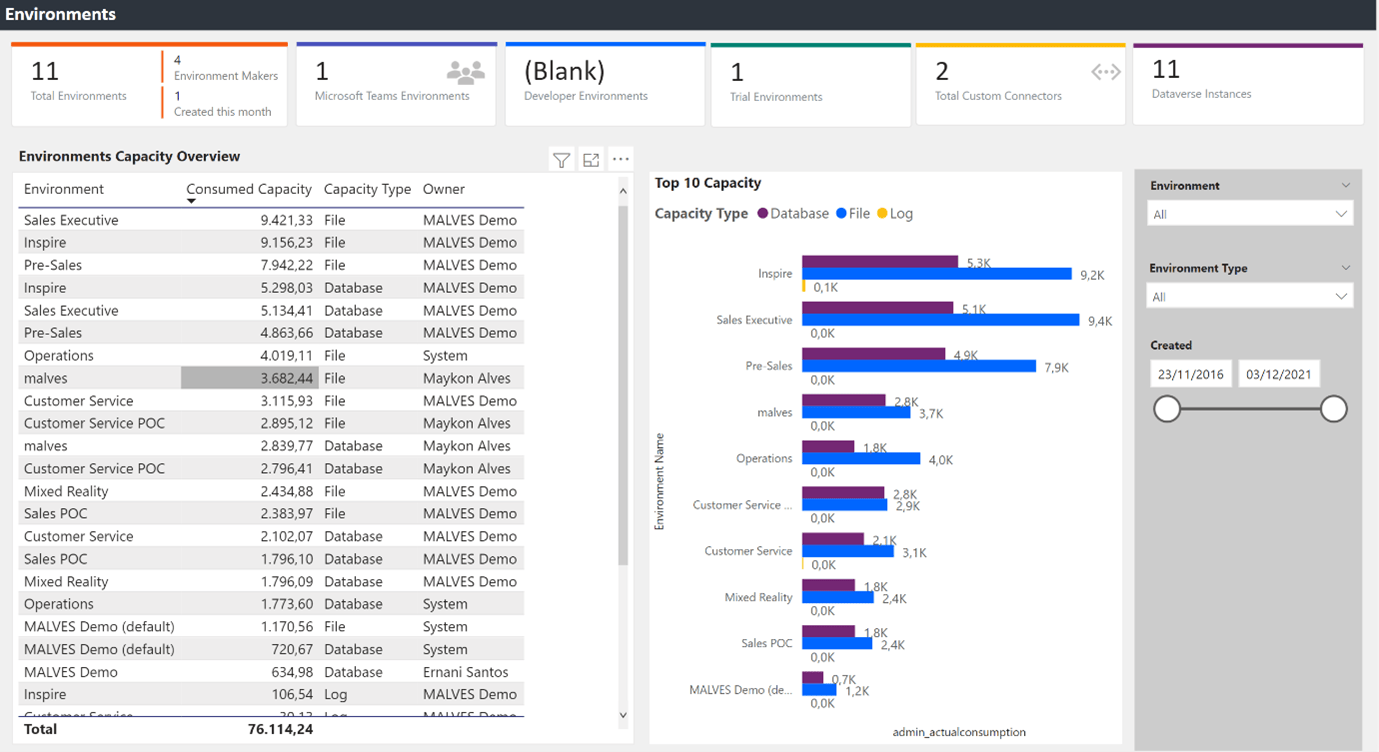Click the Consumed Capacity sort arrow
The image size is (1379, 752).
pos(191,201)
